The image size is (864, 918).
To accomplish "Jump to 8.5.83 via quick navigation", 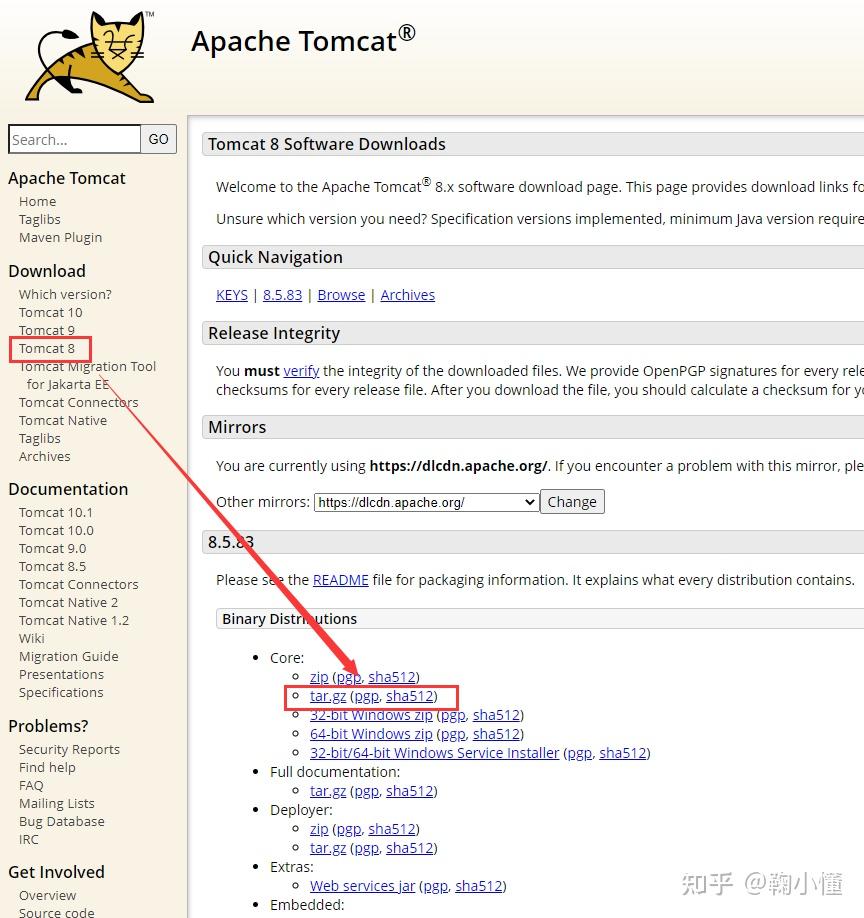I will [283, 295].
